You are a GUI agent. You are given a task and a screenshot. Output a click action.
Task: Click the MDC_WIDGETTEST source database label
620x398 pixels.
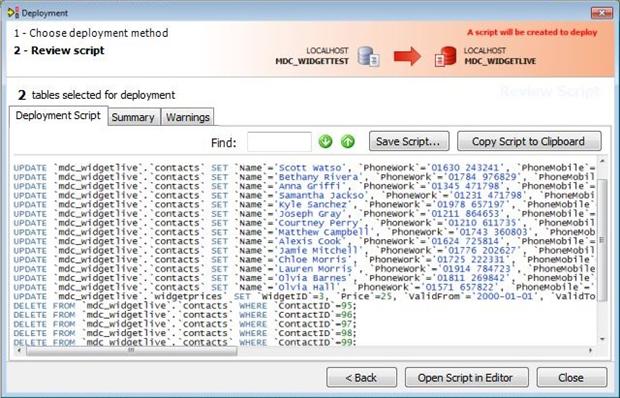(x=312, y=61)
